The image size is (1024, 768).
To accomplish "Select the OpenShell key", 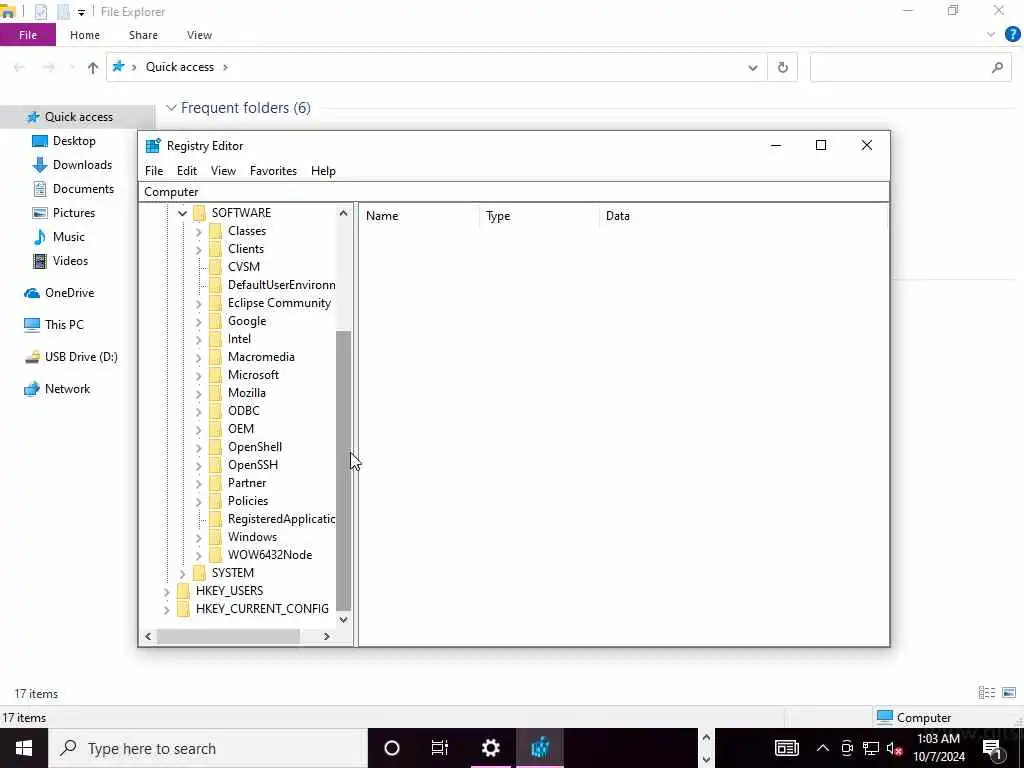I will 255,447.
